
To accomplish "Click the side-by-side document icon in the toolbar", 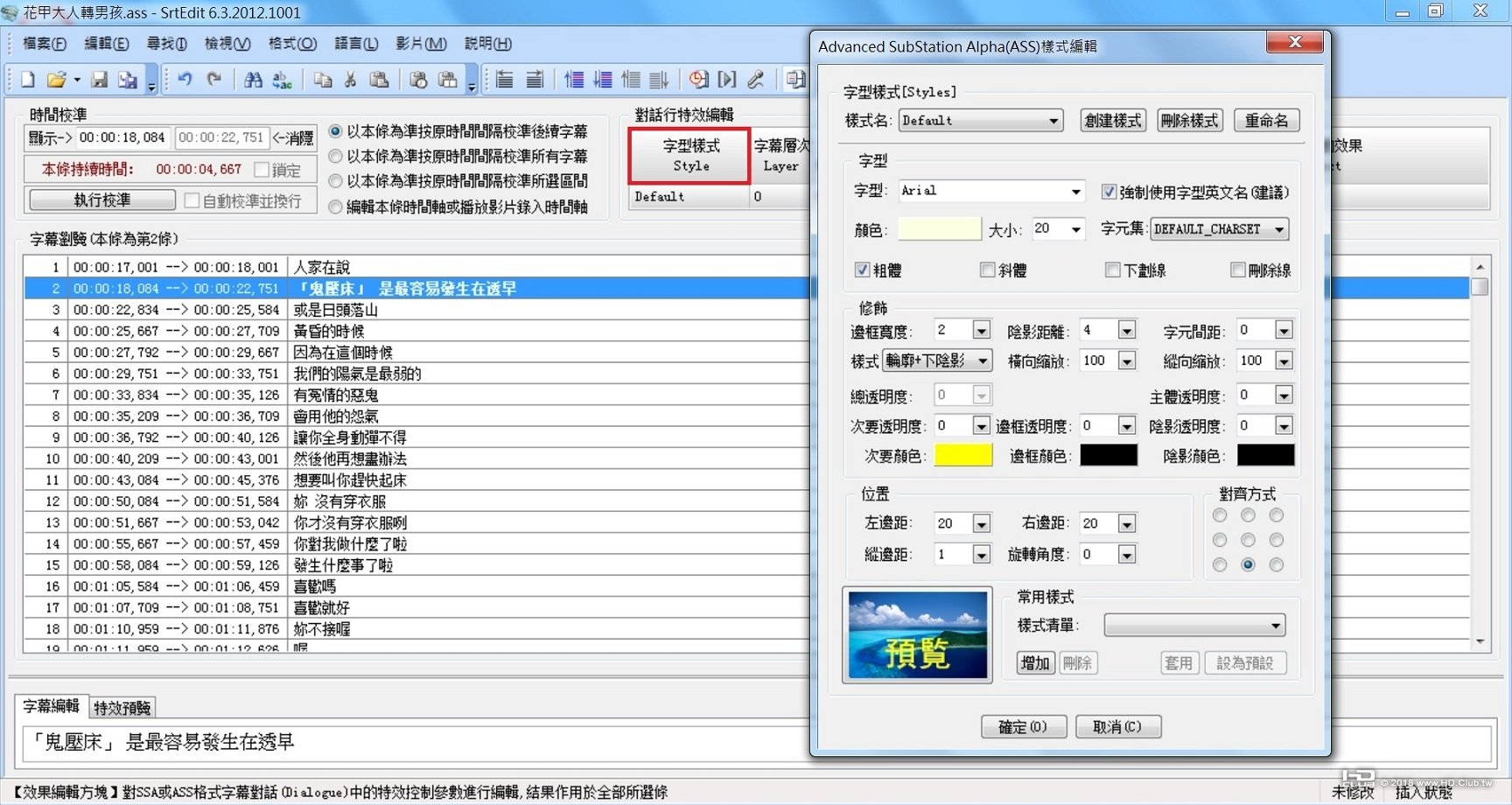I will (x=795, y=80).
